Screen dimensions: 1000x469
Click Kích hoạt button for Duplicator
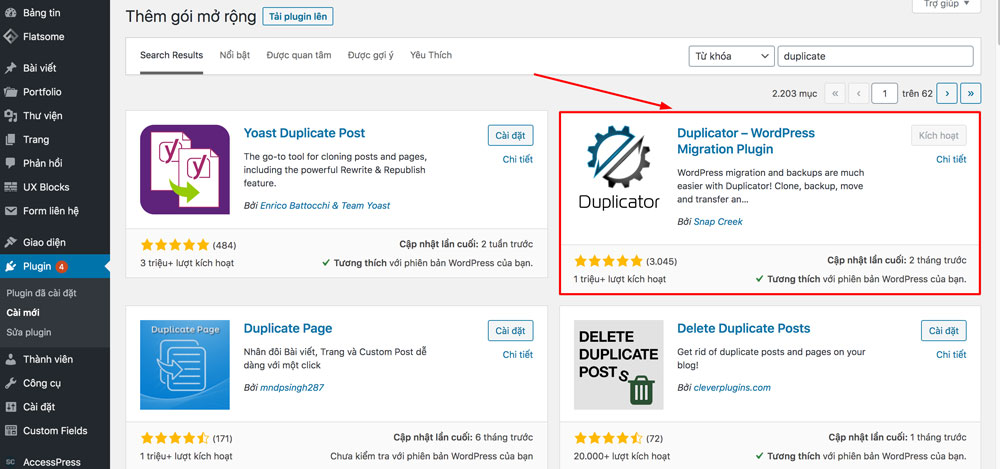pos(939,135)
